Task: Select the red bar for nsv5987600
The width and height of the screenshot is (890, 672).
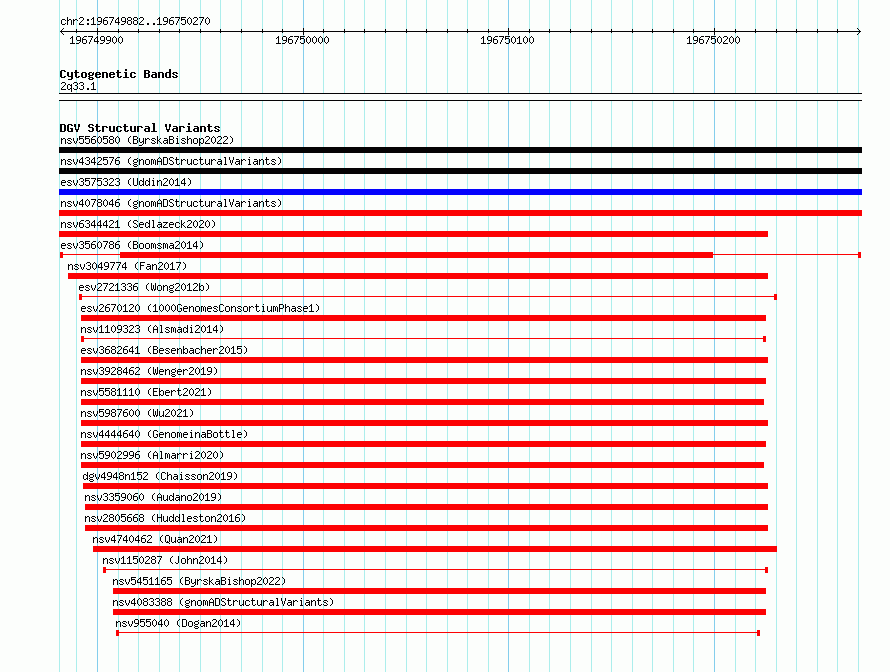Action: pyautogui.click(x=425, y=423)
